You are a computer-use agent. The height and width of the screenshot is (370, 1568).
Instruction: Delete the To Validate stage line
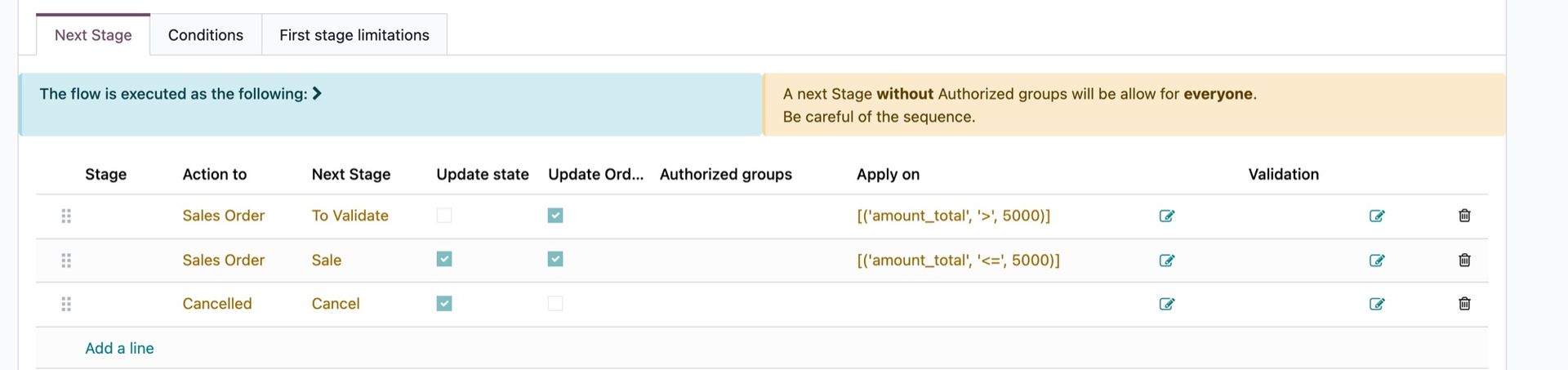[x=1464, y=216]
